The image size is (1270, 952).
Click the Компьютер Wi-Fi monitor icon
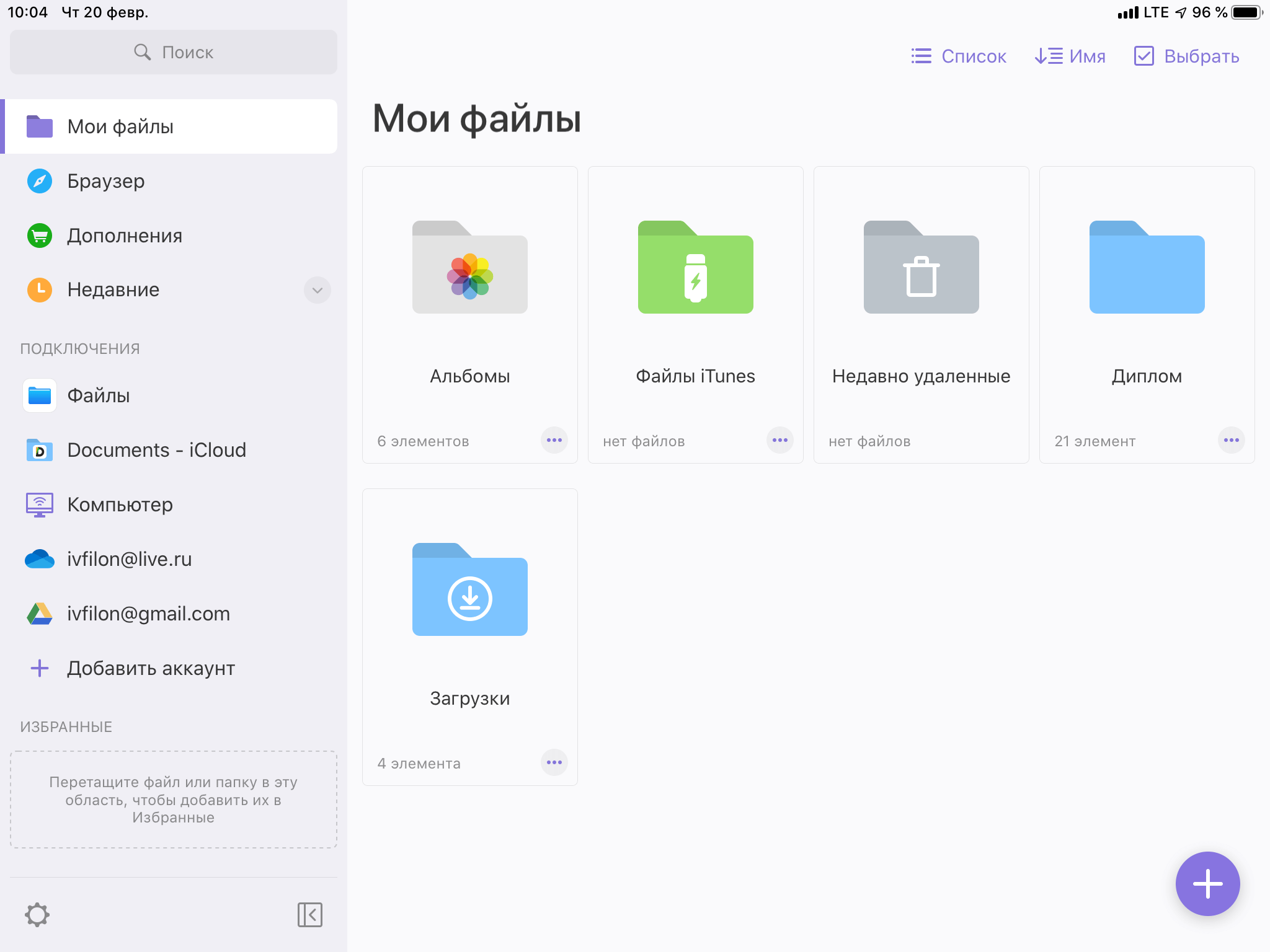(40, 505)
